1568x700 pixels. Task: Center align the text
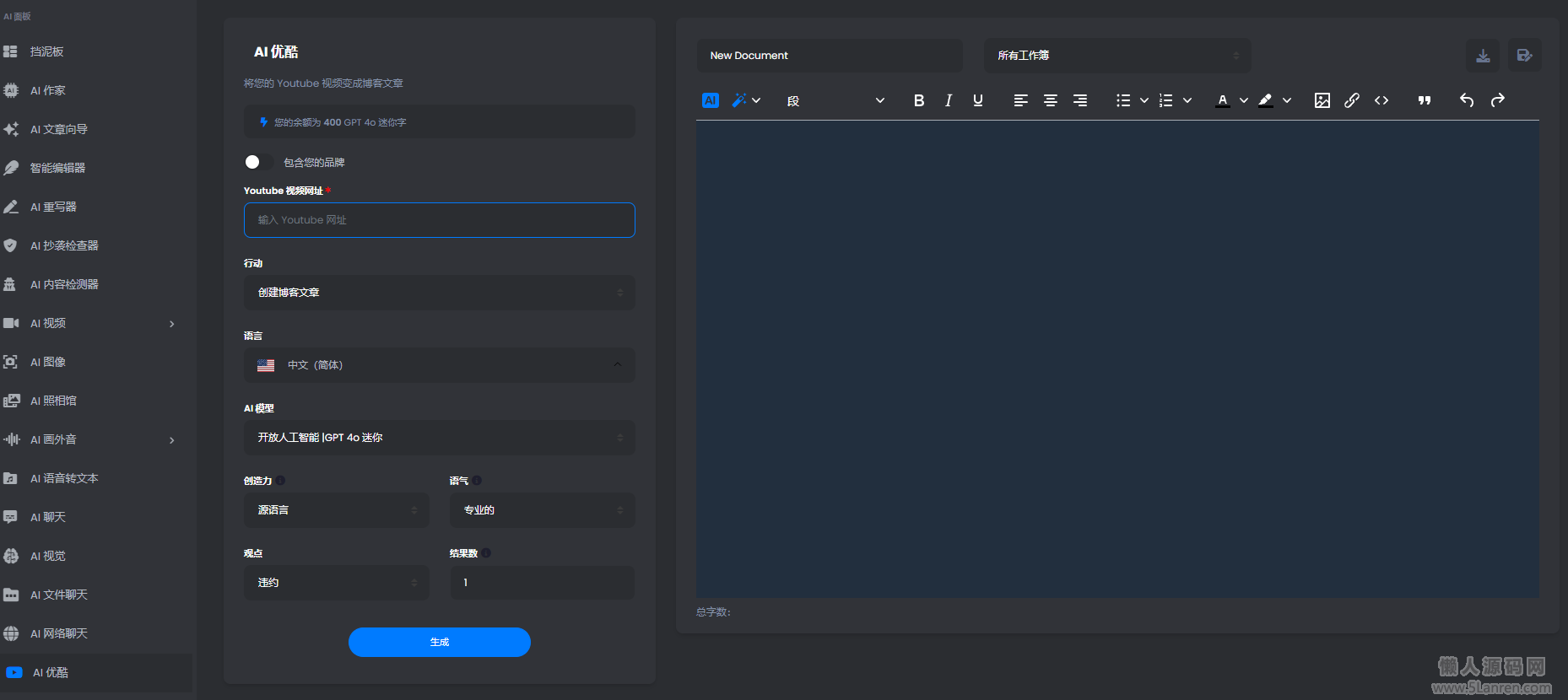(x=1051, y=100)
